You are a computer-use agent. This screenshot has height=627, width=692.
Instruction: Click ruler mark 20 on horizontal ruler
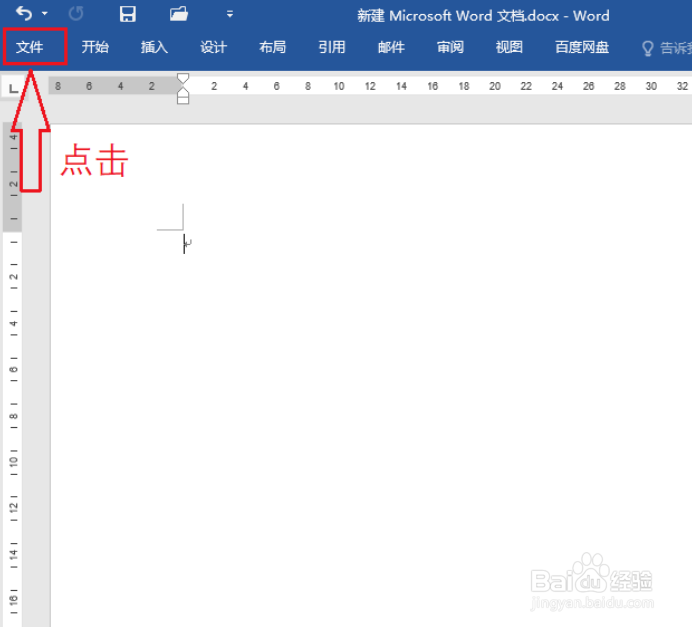coord(495,86)
